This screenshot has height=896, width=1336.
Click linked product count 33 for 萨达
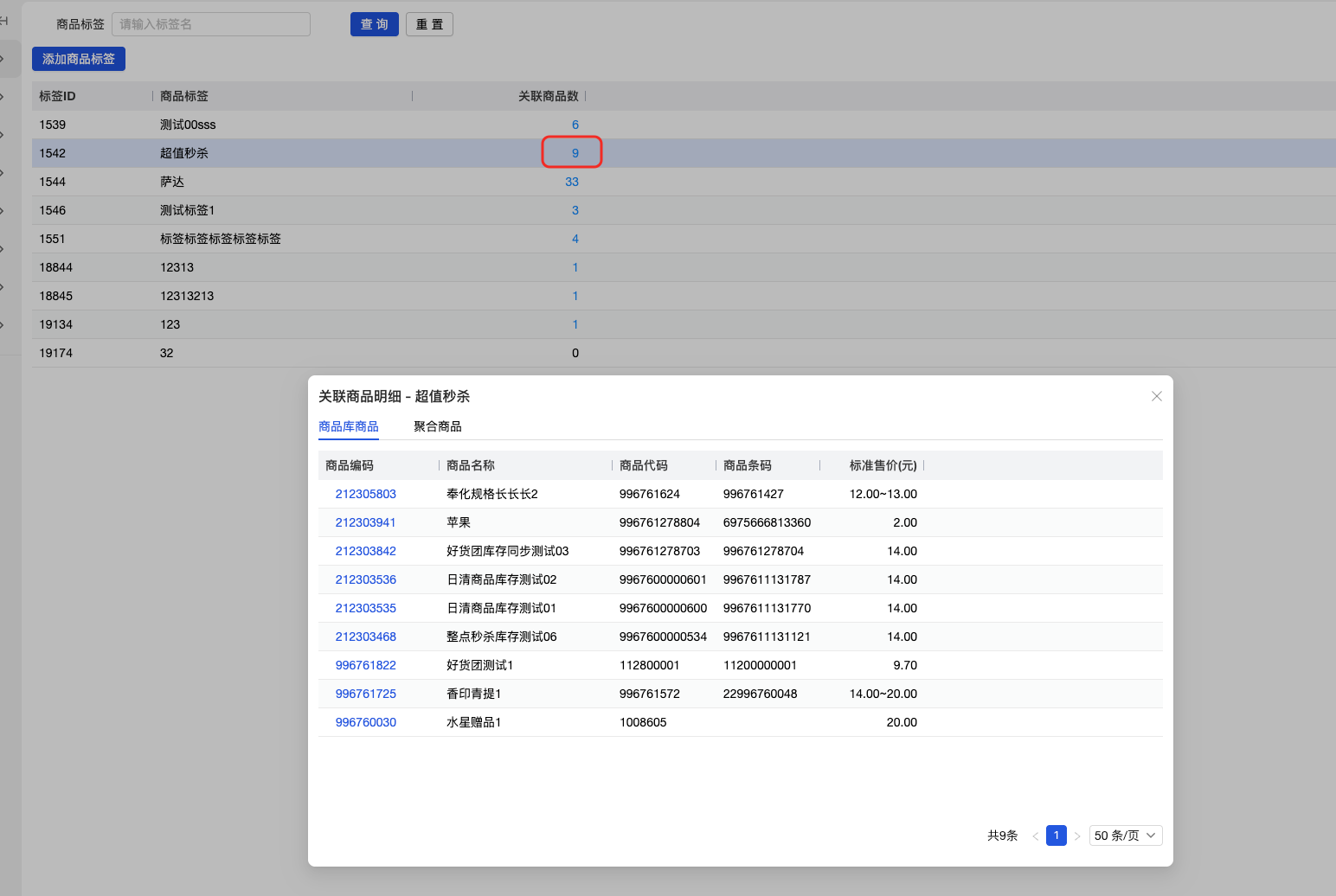571,182
